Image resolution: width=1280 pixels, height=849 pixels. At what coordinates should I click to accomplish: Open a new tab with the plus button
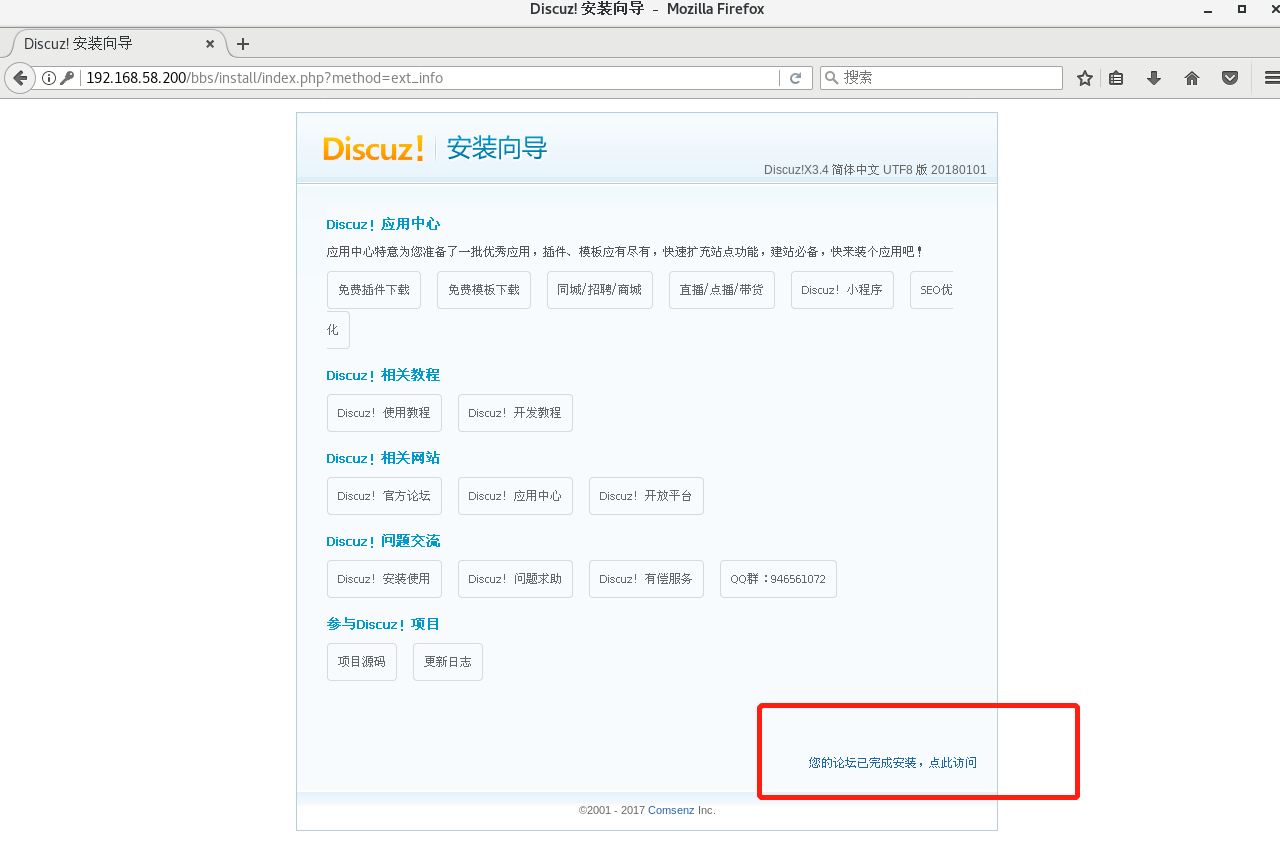[x=242, y=44]
